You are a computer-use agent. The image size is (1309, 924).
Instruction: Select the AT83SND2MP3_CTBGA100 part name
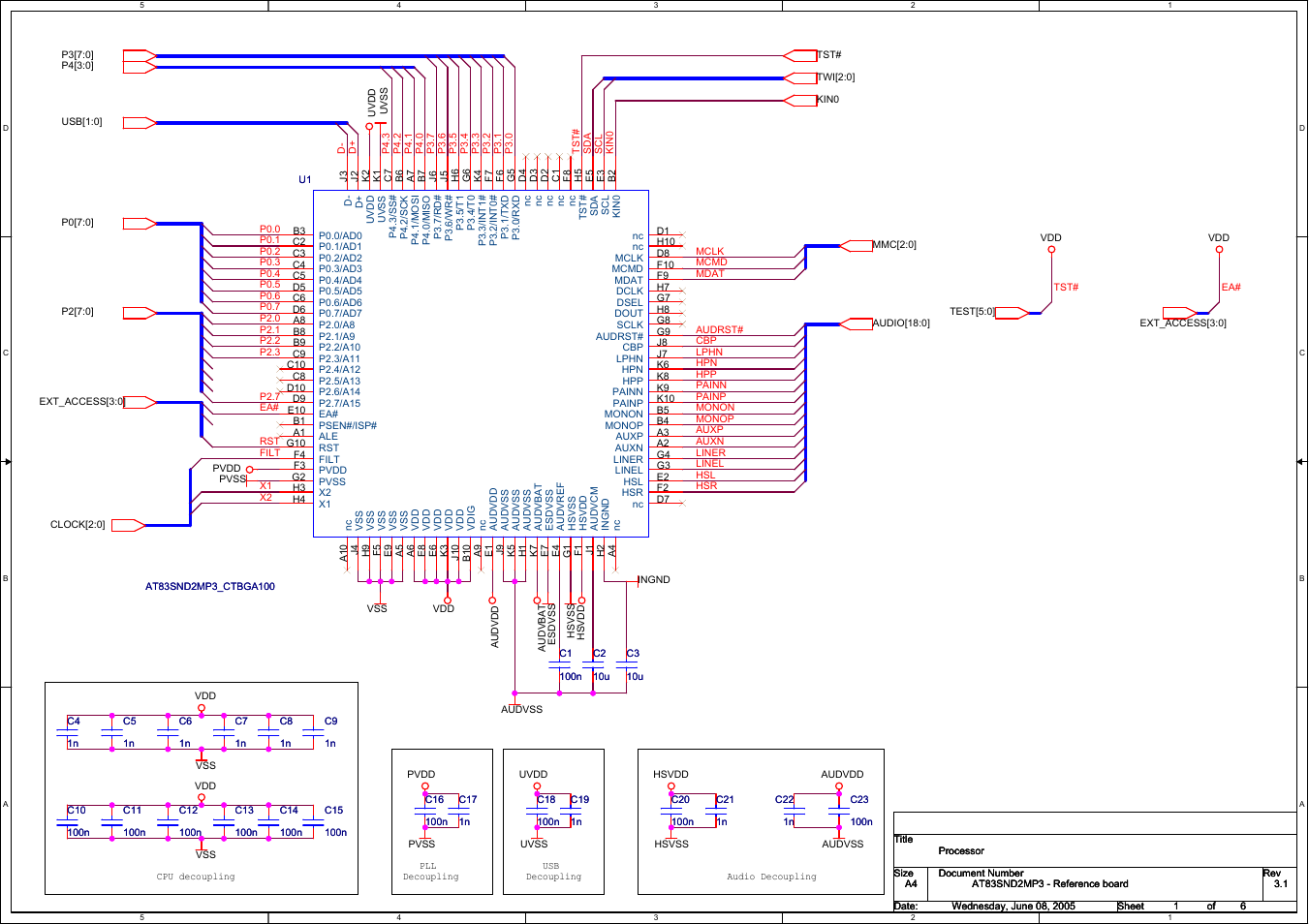coord(210,586)
